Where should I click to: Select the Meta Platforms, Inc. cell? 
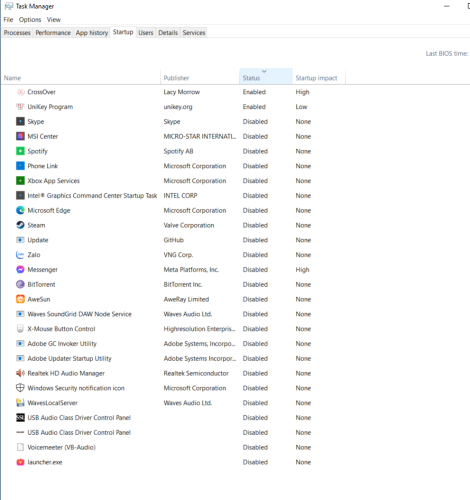pos(191,269)
